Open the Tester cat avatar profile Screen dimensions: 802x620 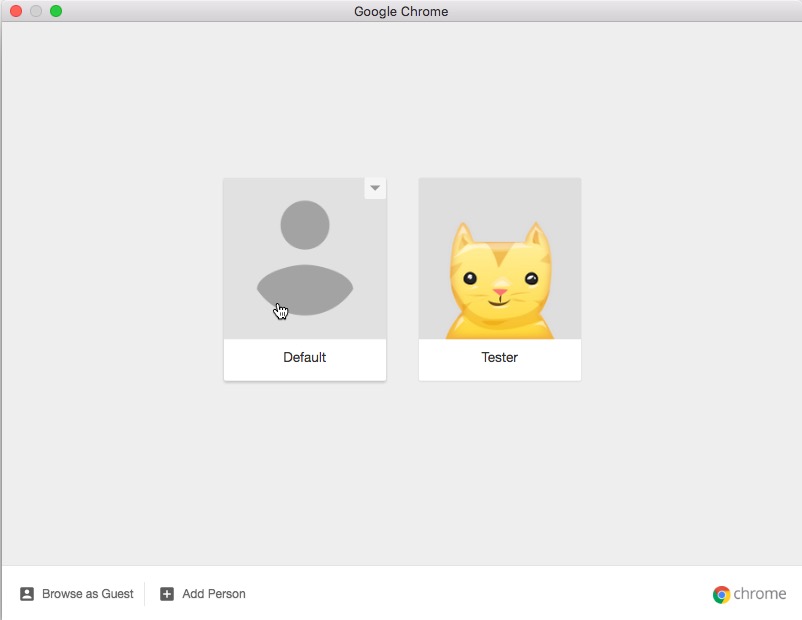tap(500, 258)
